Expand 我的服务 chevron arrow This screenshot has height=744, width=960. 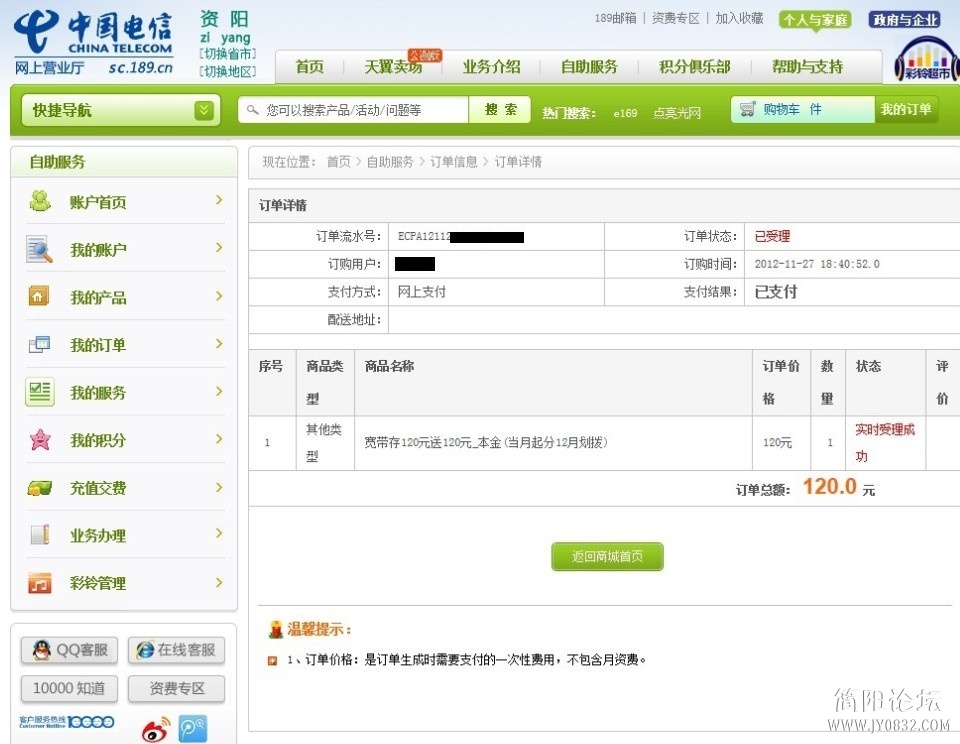[x=219, y=391]
